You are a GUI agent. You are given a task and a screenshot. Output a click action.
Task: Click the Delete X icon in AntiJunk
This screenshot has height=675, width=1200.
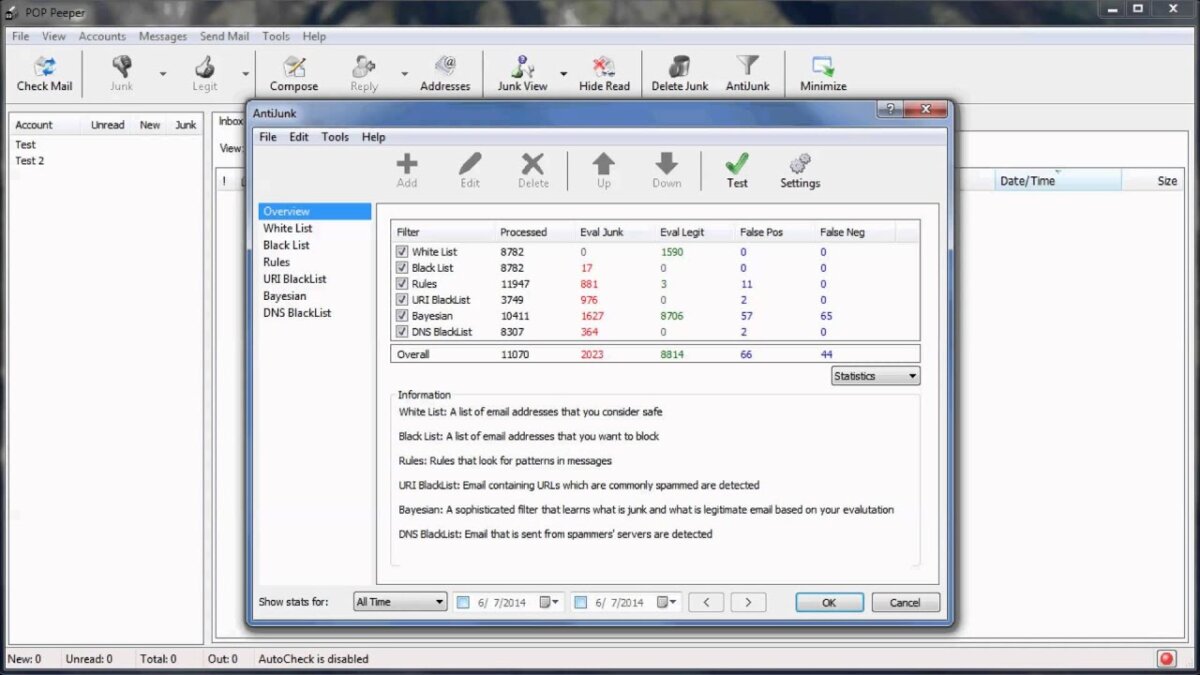pyautogui.click(x=533, y=164)
